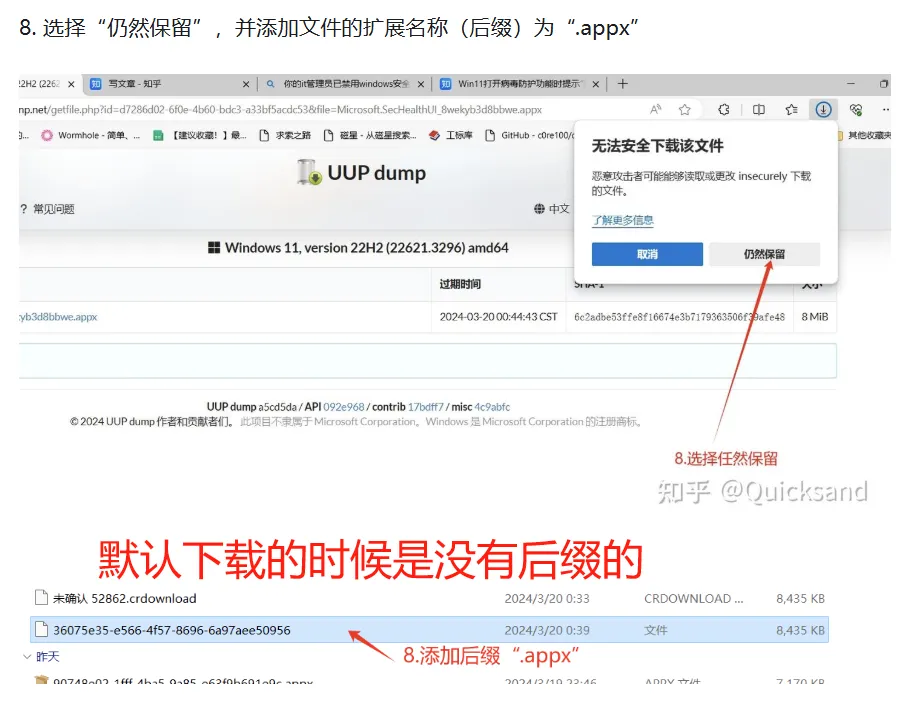Close the 'Win11打开病毒防护功能时提示' tab

tap(596, 84)
